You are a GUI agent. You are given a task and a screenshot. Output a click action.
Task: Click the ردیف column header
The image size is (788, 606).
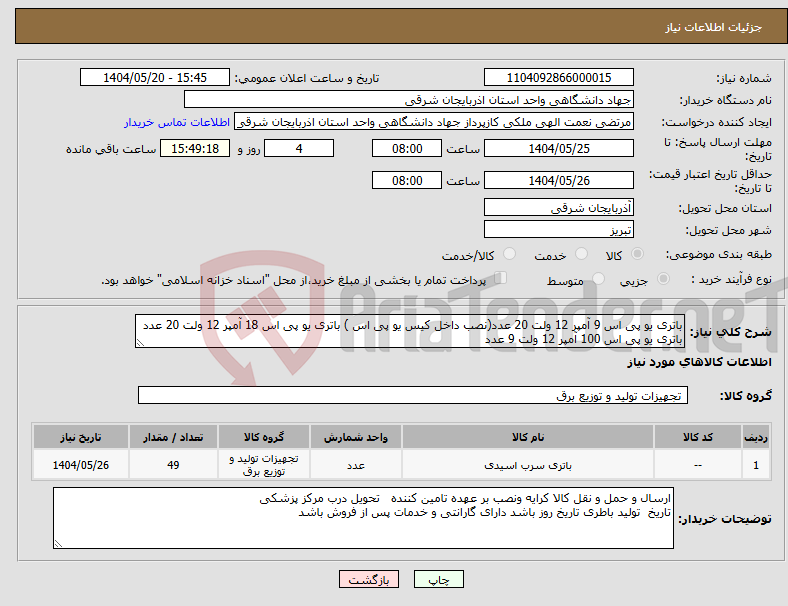coord(756,437)
